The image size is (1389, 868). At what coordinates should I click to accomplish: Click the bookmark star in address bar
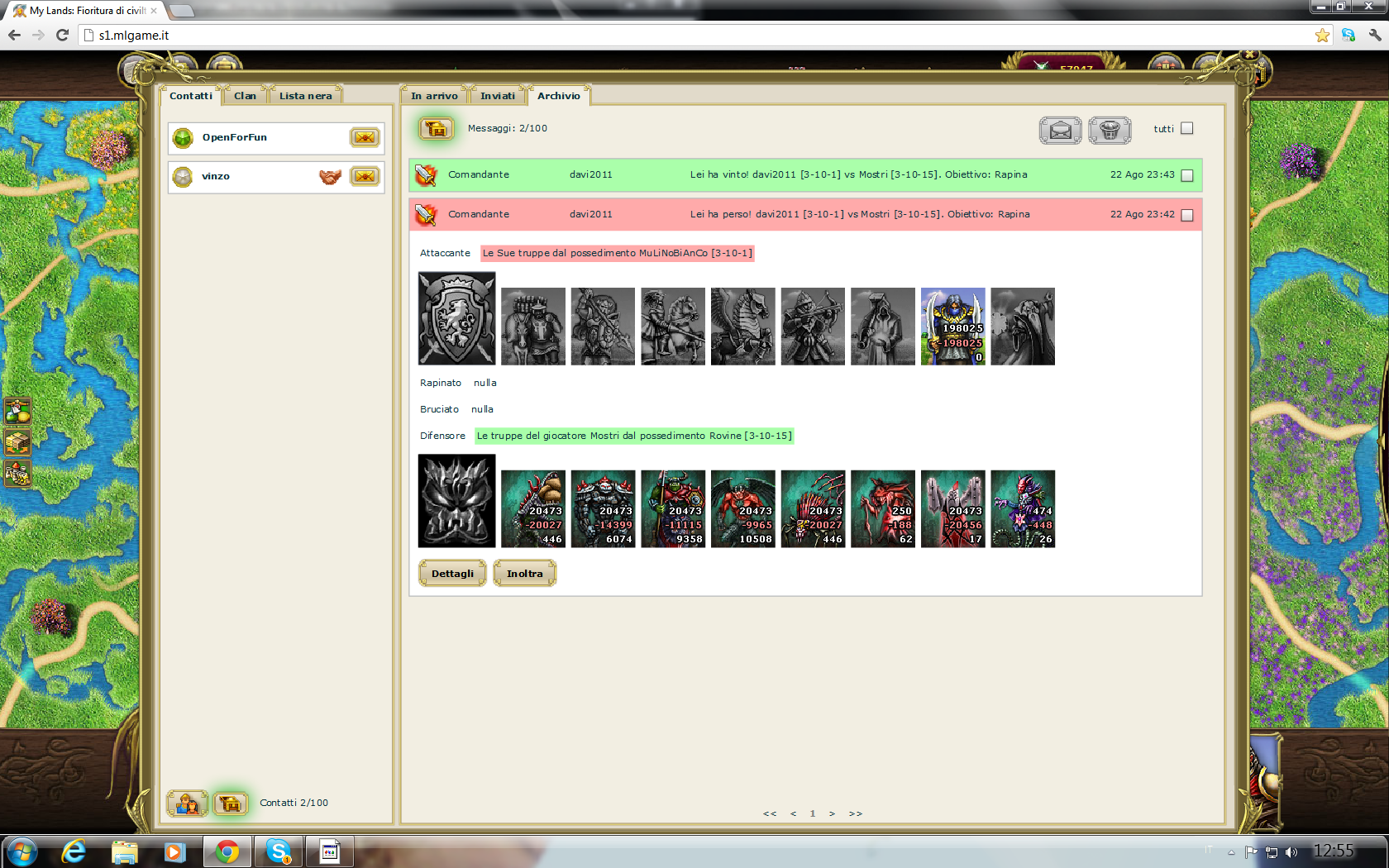(x=1322, y=36)
